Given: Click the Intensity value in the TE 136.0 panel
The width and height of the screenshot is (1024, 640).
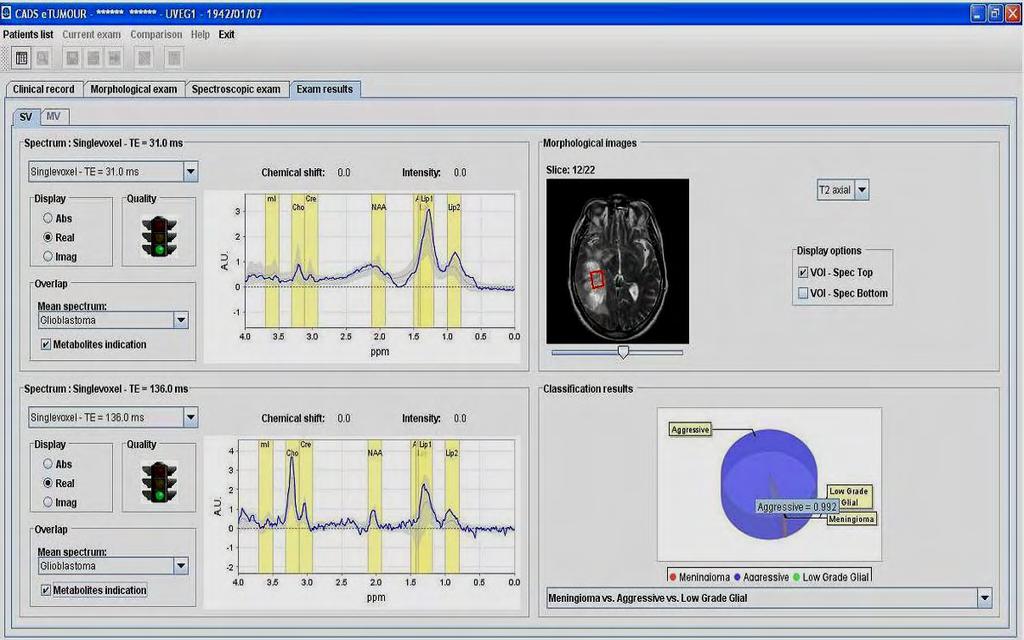Looking at the screenshot, I should [460, 418].
